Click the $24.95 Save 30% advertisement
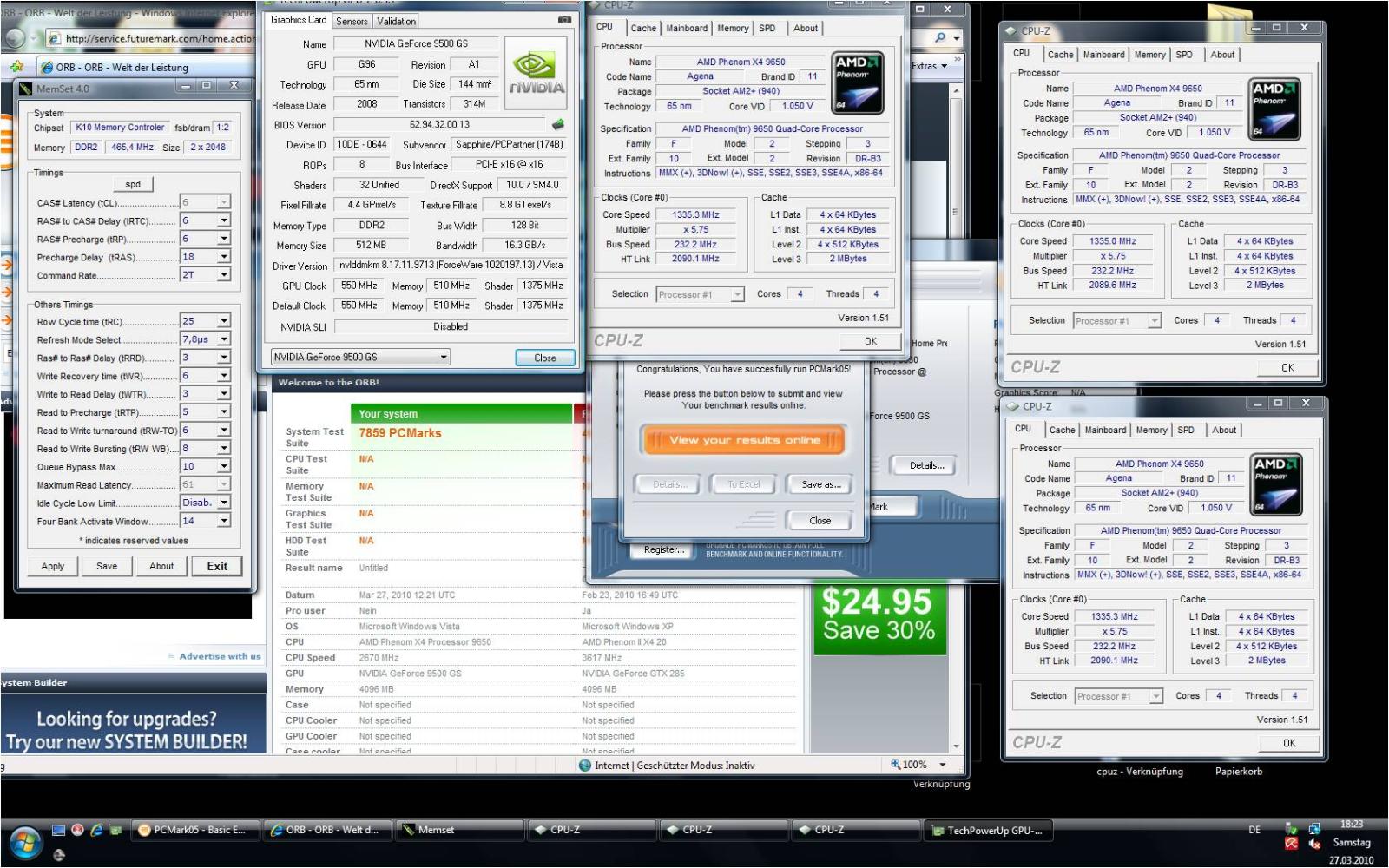This screenshot has height=868, width=1389. click(879, 621)
